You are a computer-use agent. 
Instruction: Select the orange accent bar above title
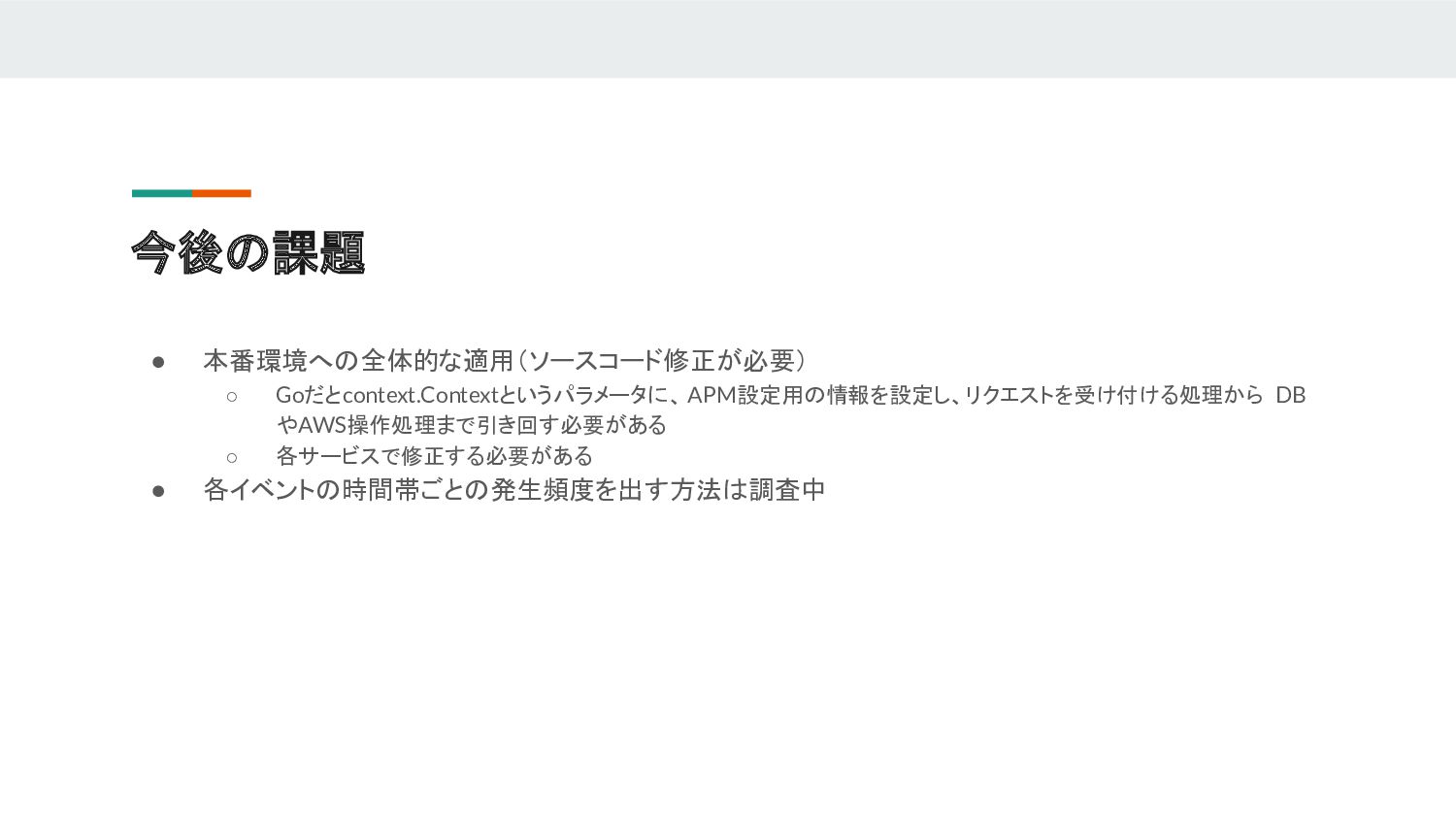pos(221,193)
